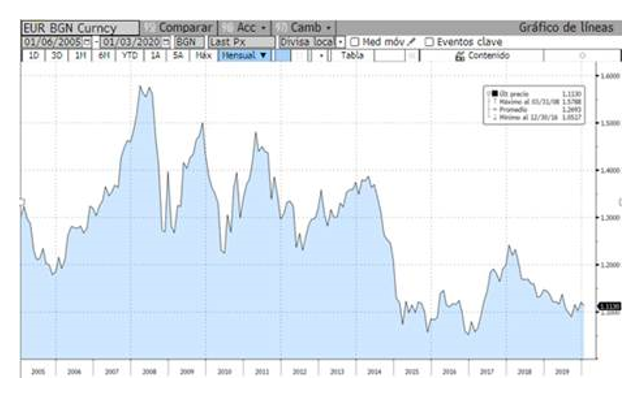
Task: Click the EUR BGN Curncy ticker field
Action: point(80,28)
